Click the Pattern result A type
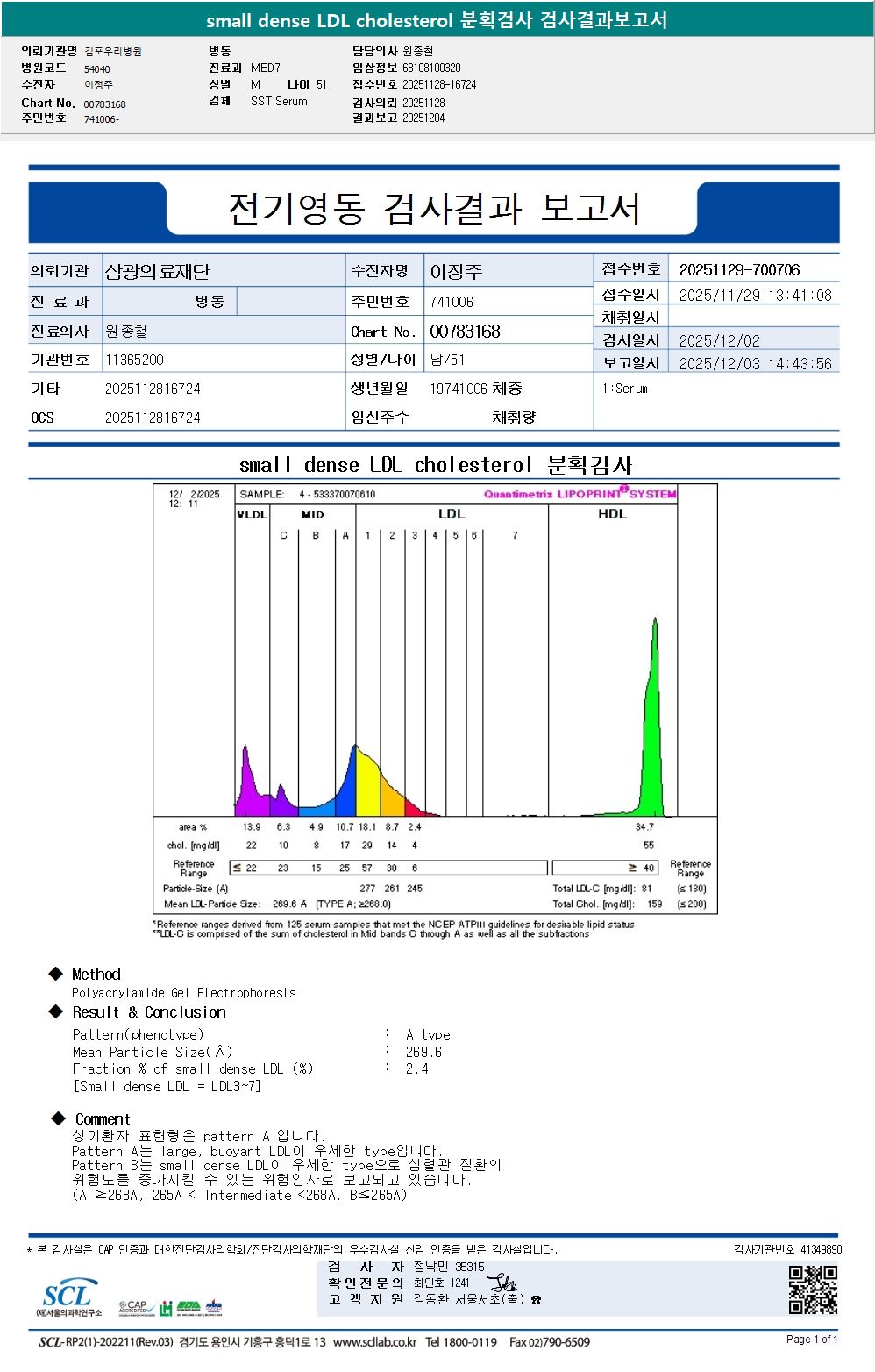Viewport: 875px width, 1372px height. click(428, 1035)
